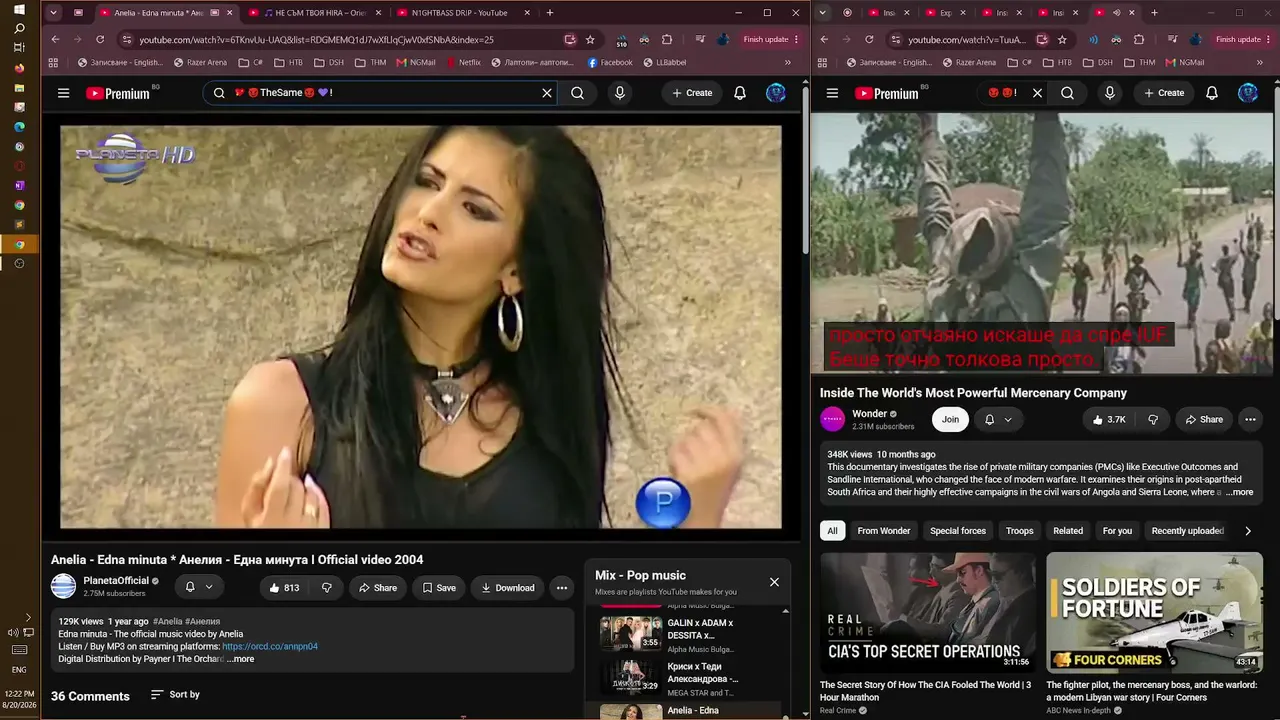Open account avatar menu in left YouTube window
Image resolution: width=1280 pixels, height=720 pixels.
coord(776,93)
